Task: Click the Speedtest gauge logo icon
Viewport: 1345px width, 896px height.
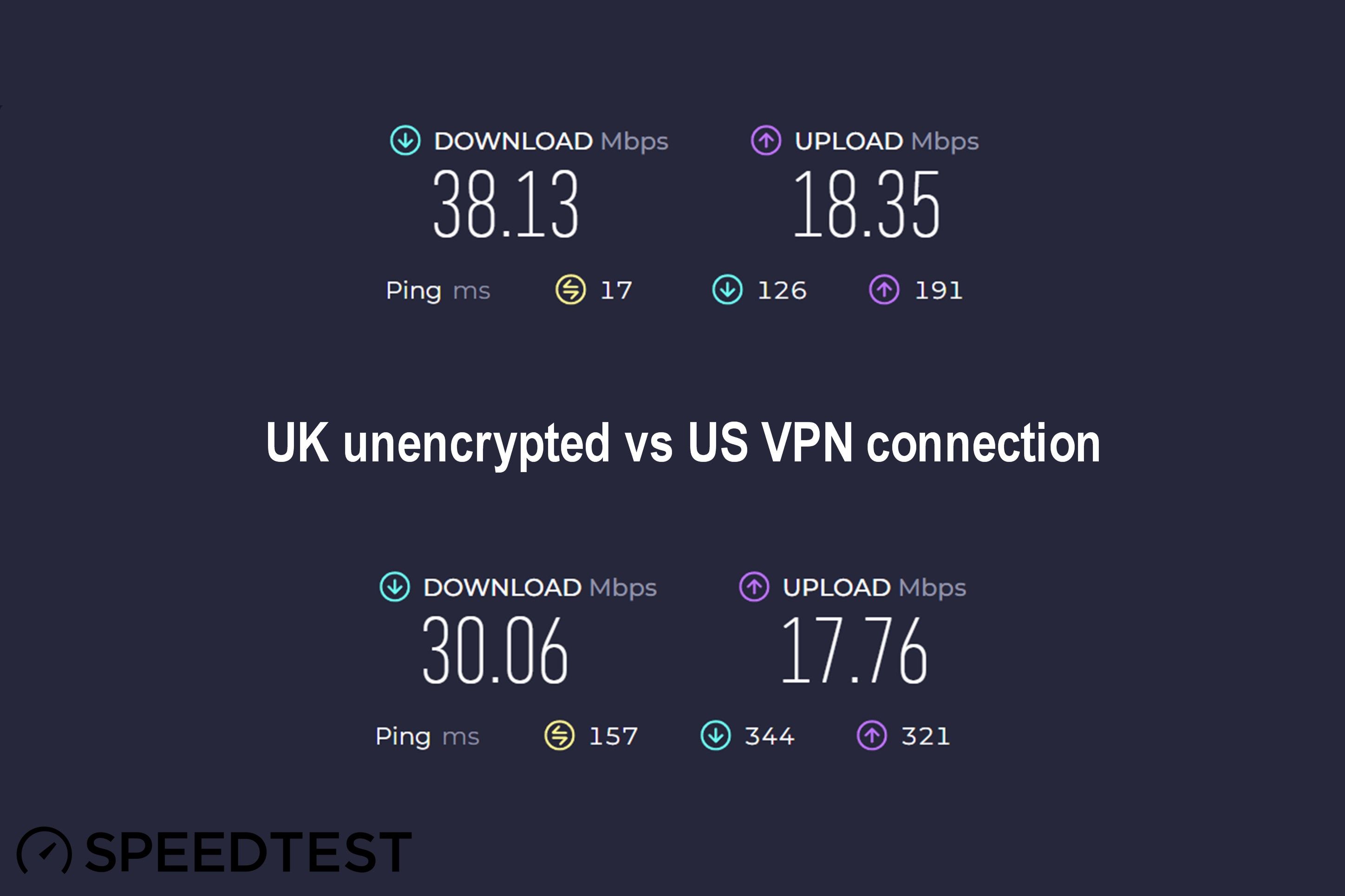Action: click(x=45, y=851)
